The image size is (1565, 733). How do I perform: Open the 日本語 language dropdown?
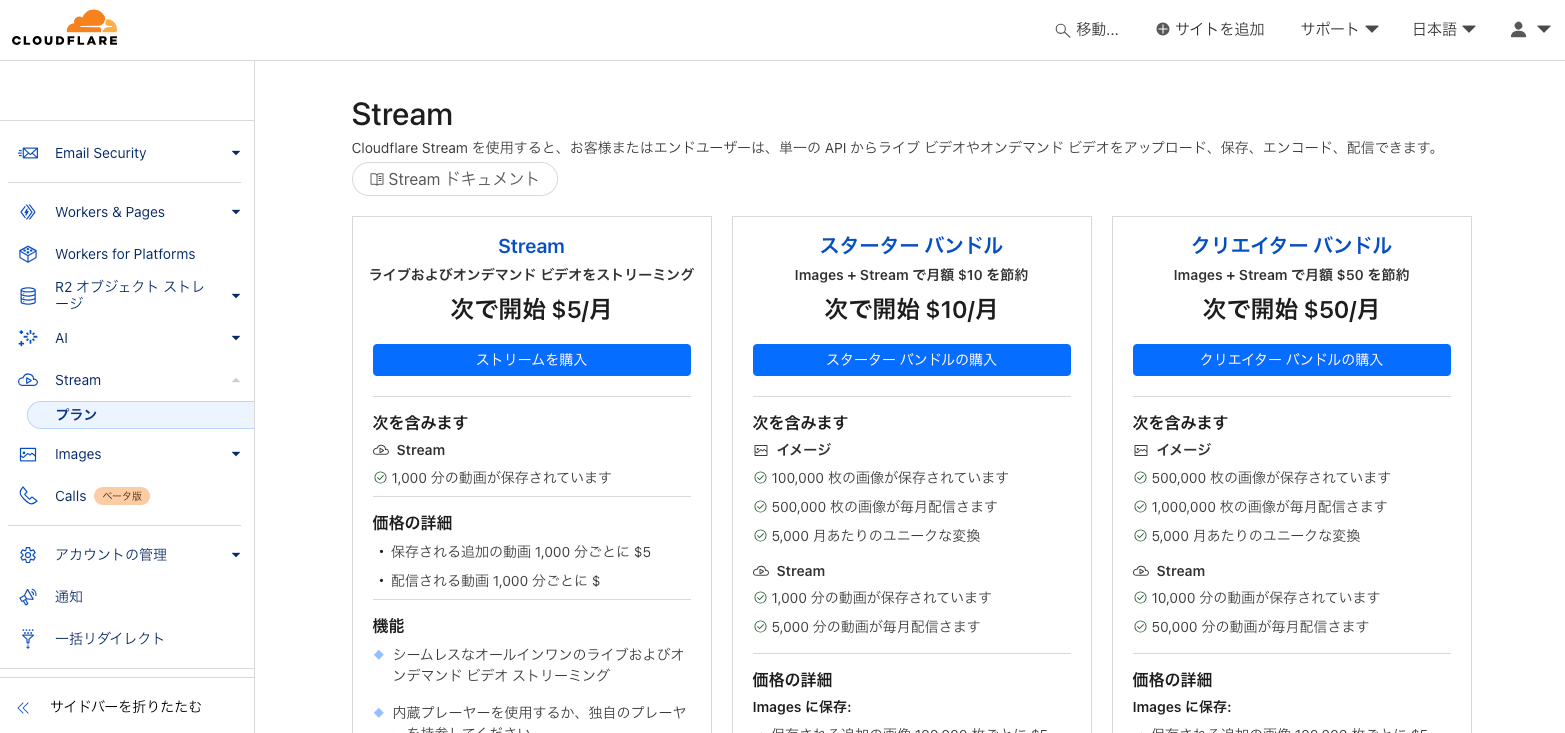[1443, 29]
